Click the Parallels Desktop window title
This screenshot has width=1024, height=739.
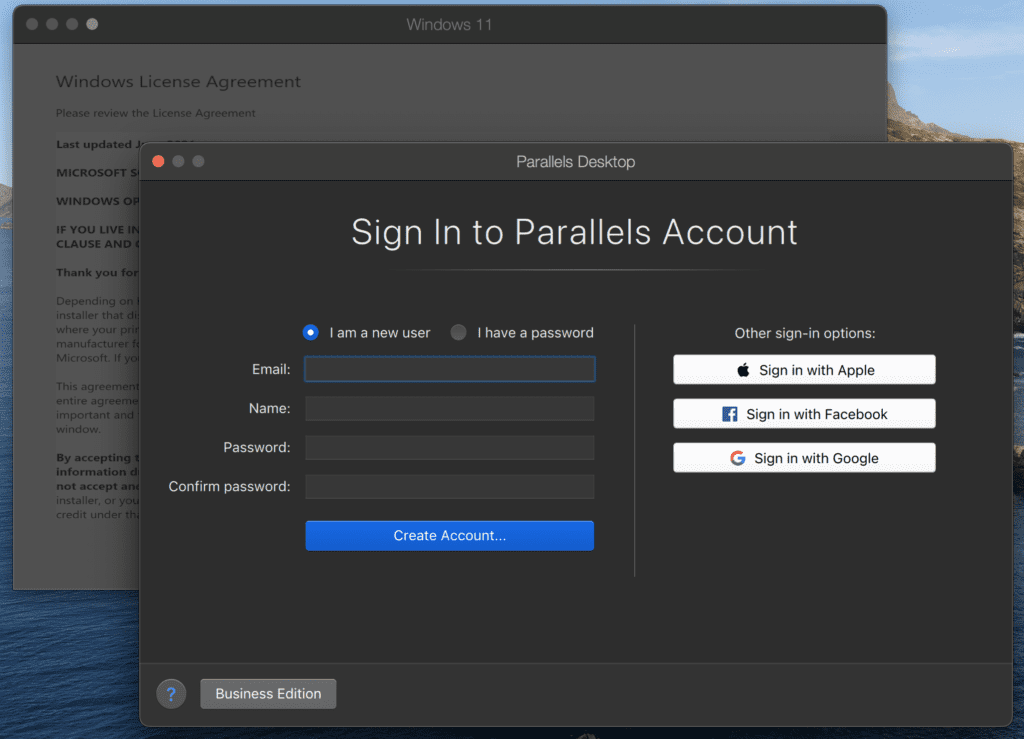pyautogui.click(x=575, y=161)
